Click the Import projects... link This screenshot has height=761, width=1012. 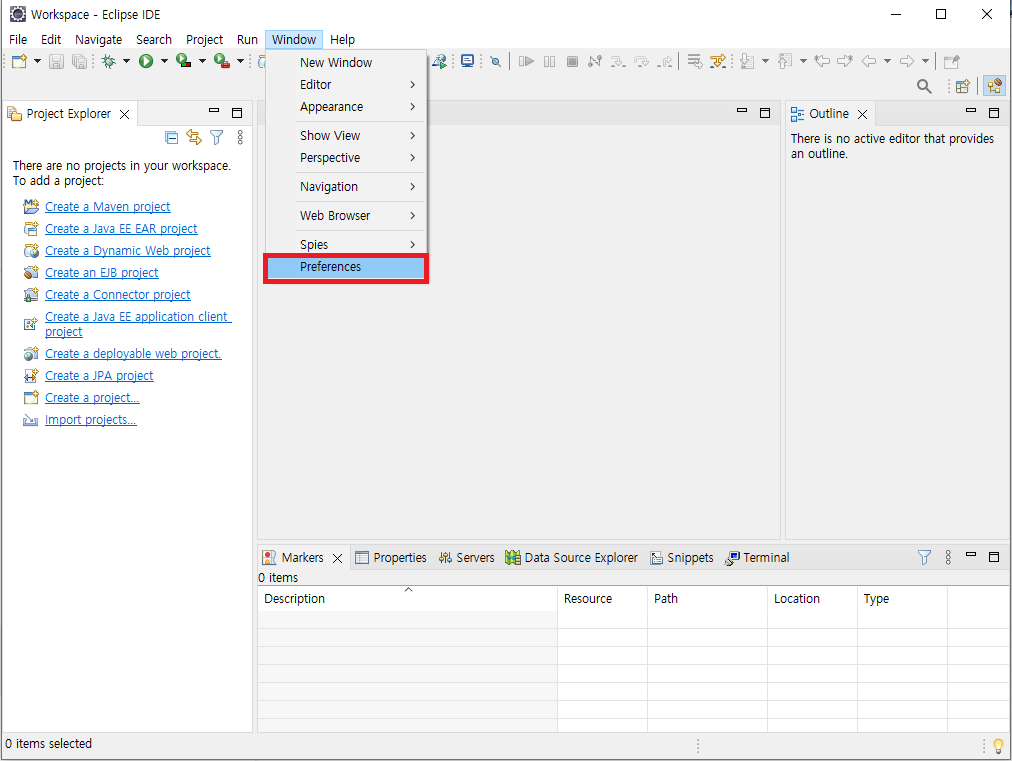pos(91,420)
